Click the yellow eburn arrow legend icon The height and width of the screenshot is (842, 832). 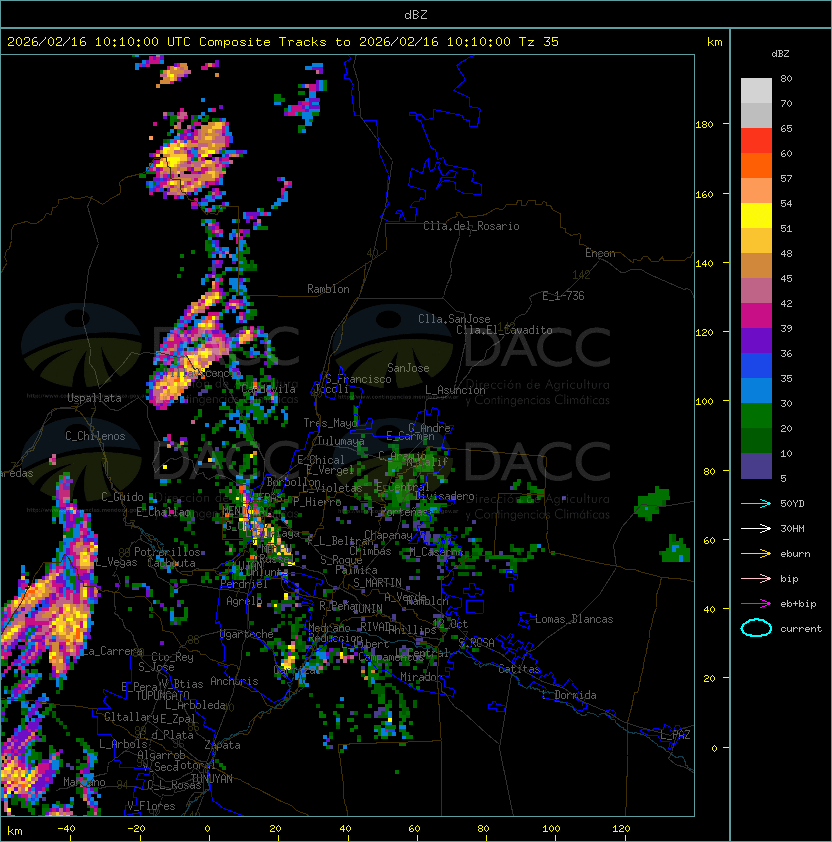pos(756,554)
